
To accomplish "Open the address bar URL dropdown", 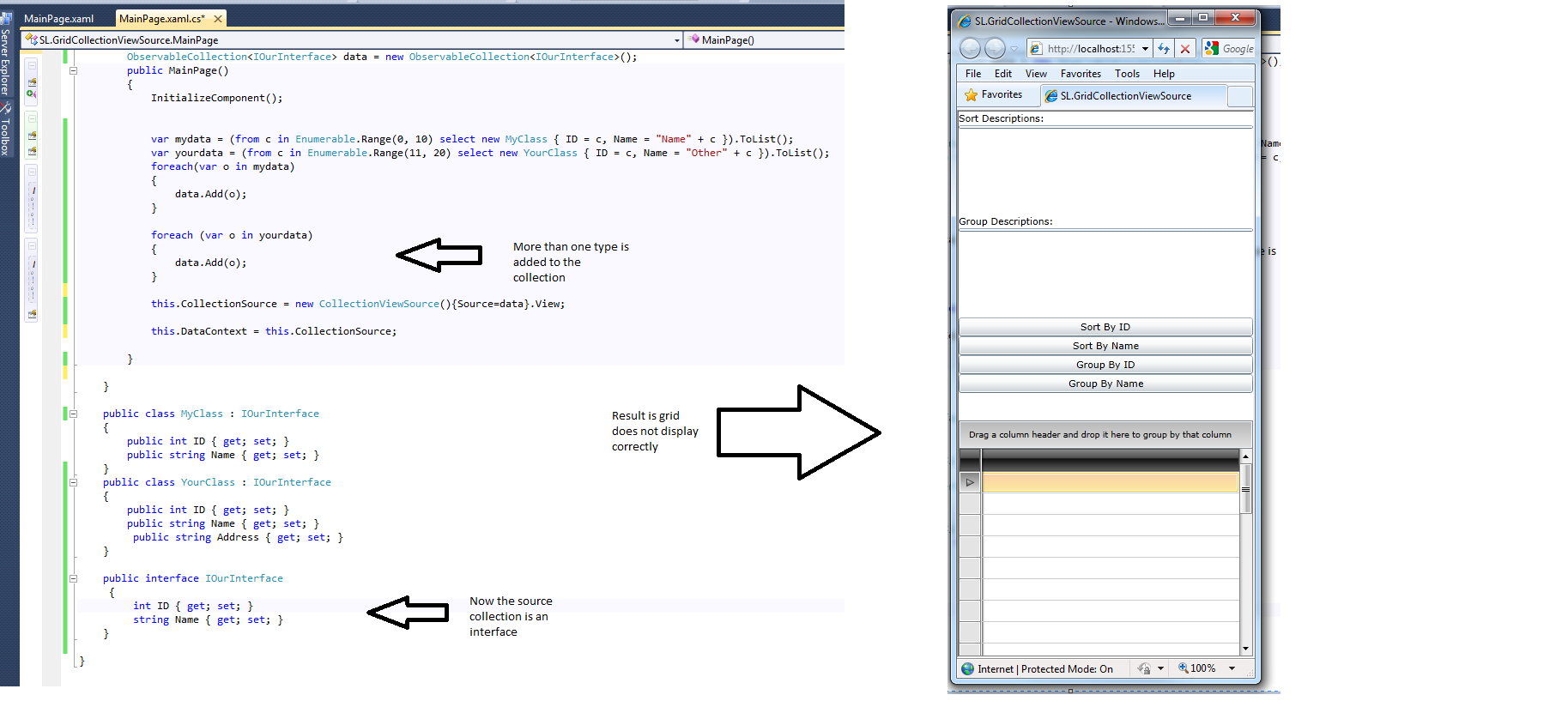I will click(1145, 49).
